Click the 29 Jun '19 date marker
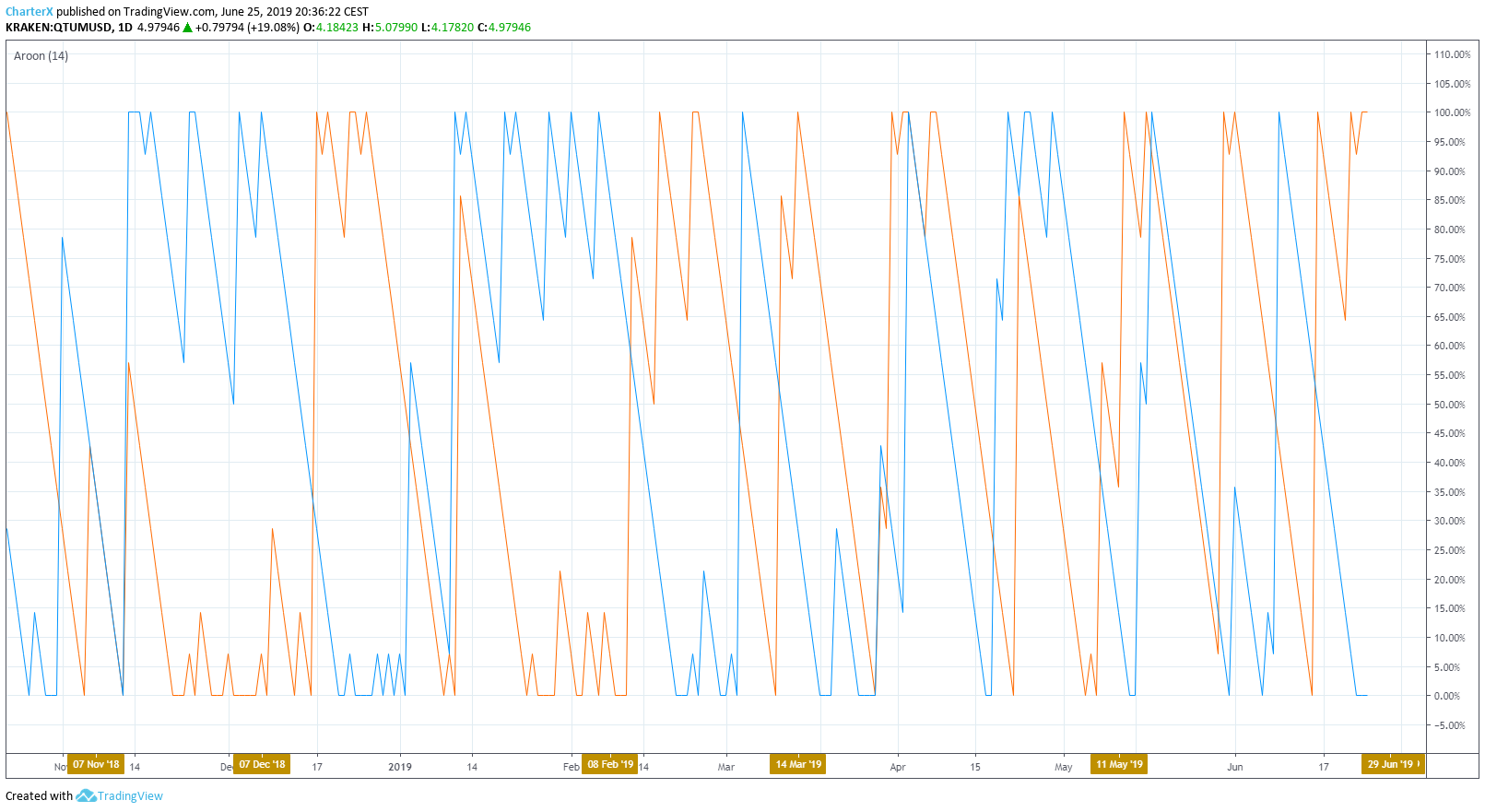The height and width of the screenshot is (812, 1485). pos(1391,764)
